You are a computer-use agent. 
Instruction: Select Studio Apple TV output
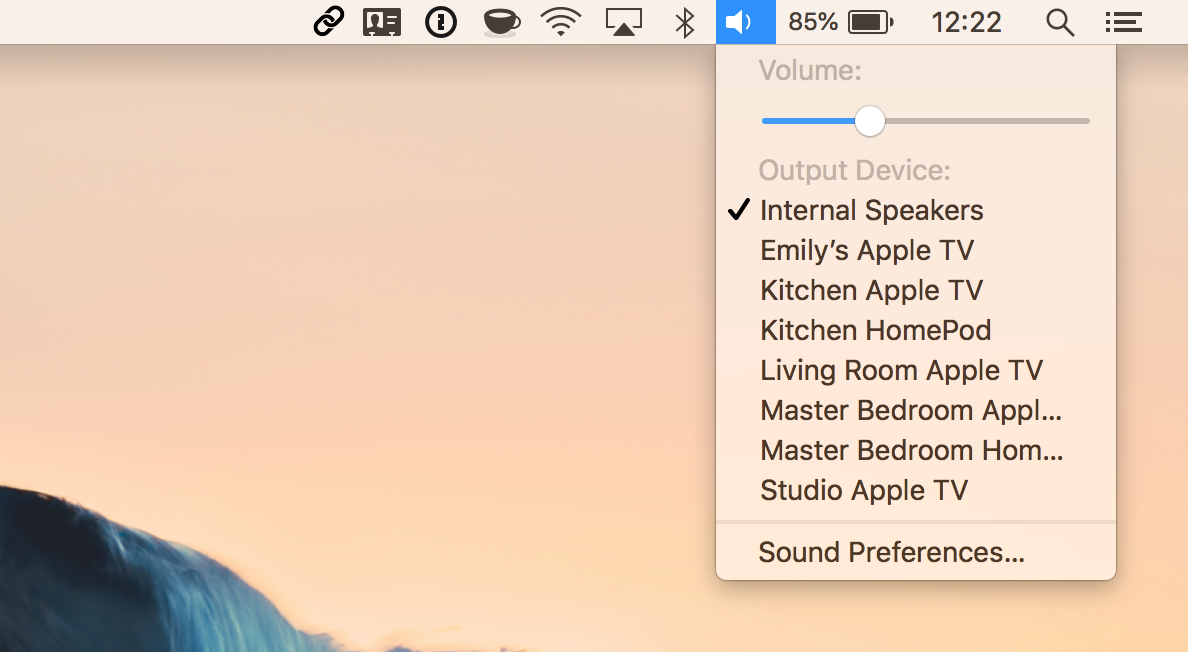click(864, 490)
